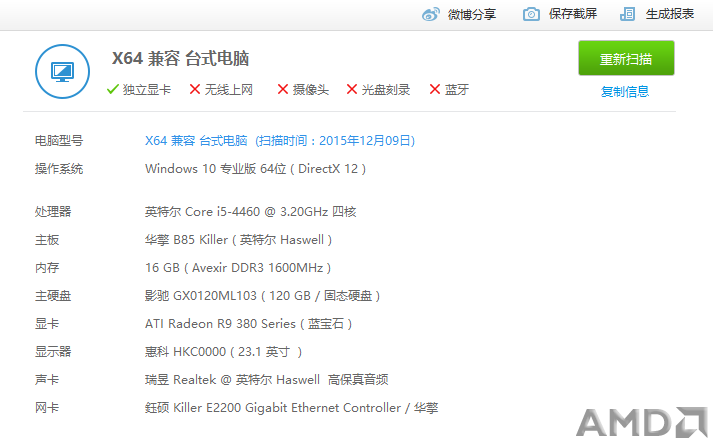This screenshot has width=713, height=443.
Task: Click the 光盘刻录 feature label
Action: [x=386, y=90]
